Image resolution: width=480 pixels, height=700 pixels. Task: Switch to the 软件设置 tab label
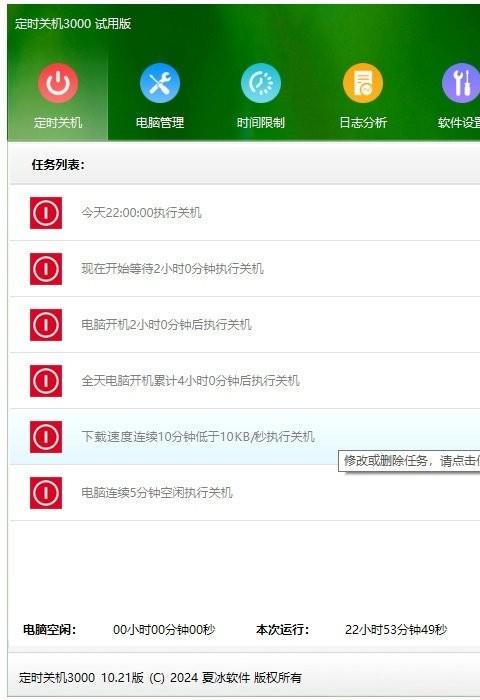(x=459, y=122)
